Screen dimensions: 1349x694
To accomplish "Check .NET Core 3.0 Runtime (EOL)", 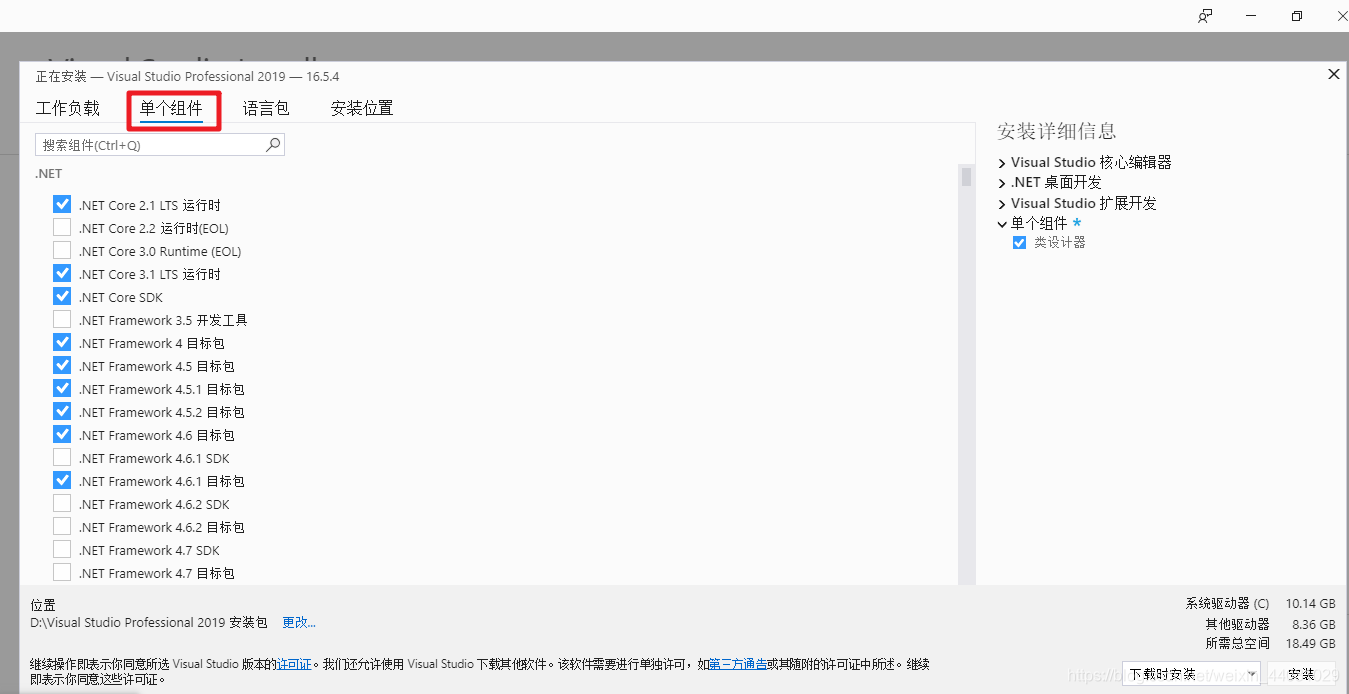I will point(62,251).
